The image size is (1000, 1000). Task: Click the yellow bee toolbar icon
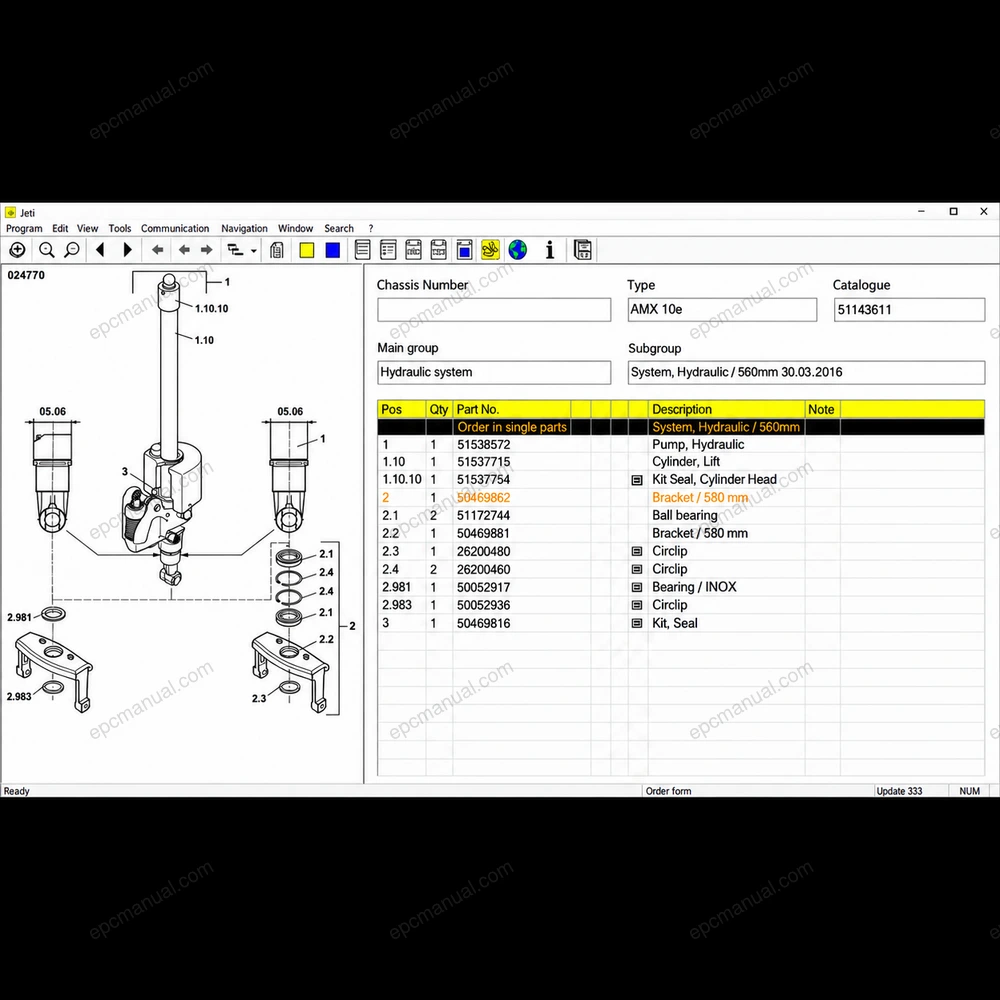pos(490,250)
